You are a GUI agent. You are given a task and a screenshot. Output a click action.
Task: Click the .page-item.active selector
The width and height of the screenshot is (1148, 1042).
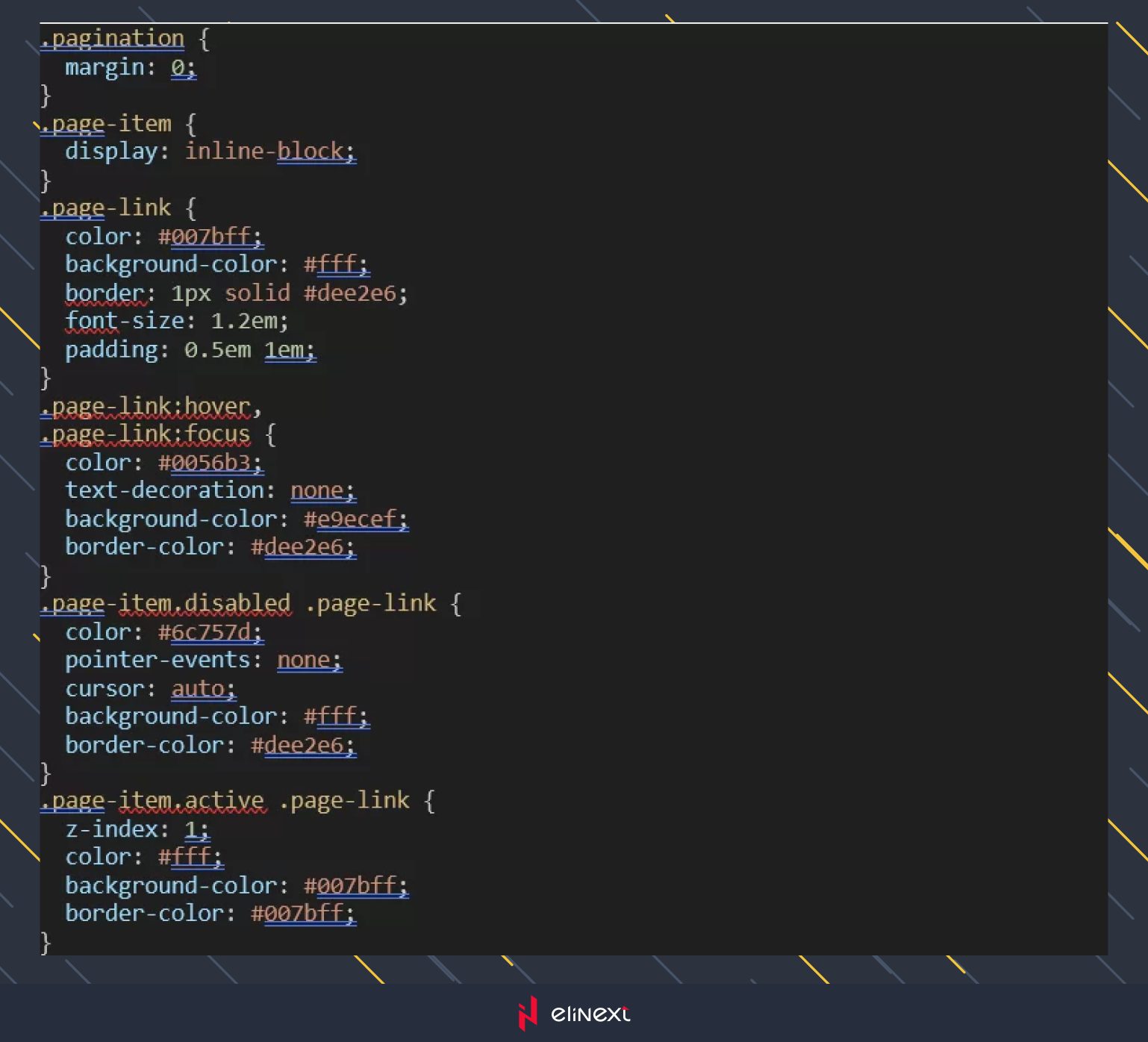tap(152, 800)
